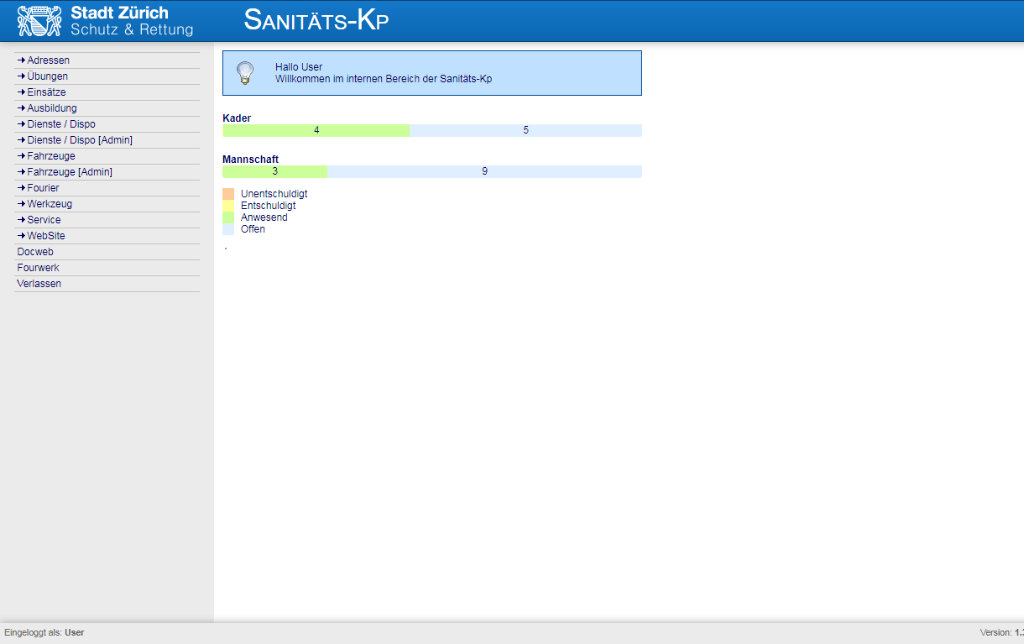Open the Fourier menu item

(x=43, y=188)
